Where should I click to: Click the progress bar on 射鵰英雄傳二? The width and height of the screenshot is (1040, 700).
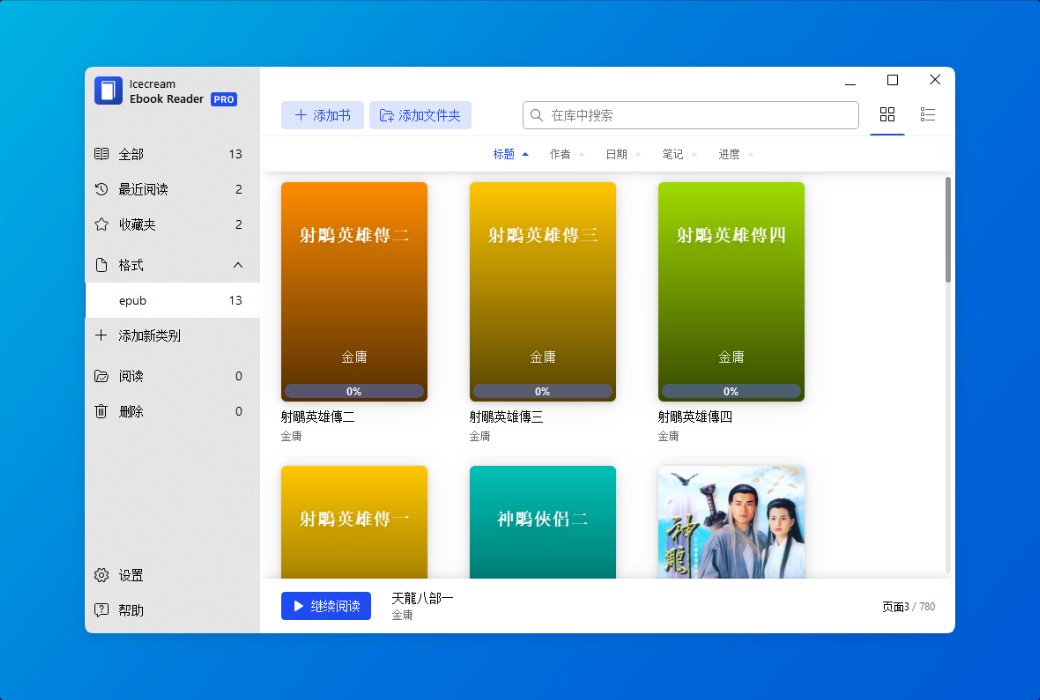354,391
